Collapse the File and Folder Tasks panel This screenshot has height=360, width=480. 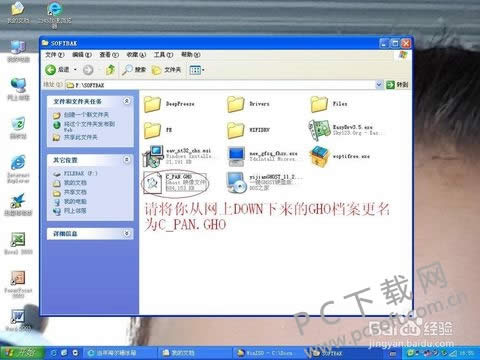click(x=127, y=101)
